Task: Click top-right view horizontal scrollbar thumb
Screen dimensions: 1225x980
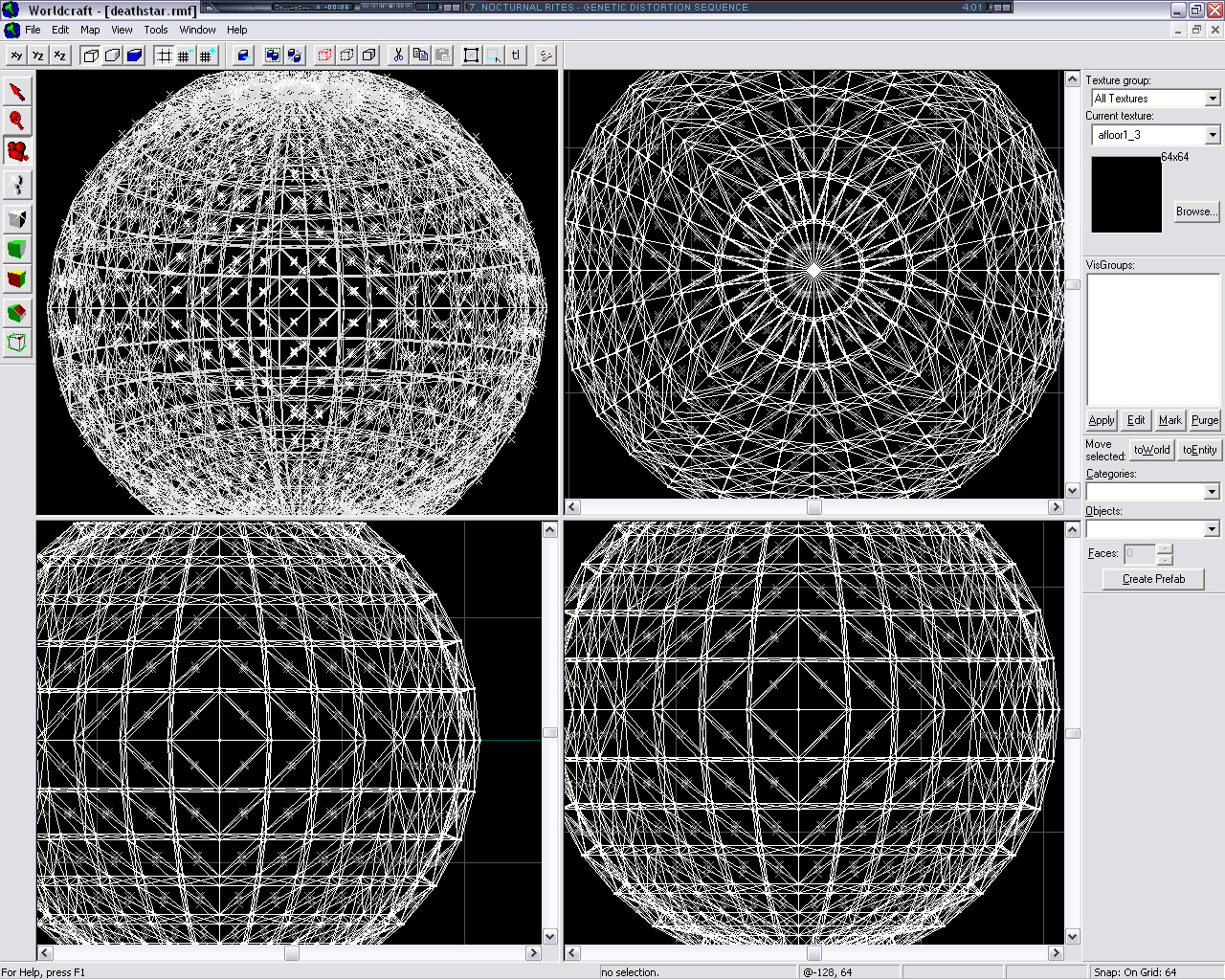Action: point(813,507)
